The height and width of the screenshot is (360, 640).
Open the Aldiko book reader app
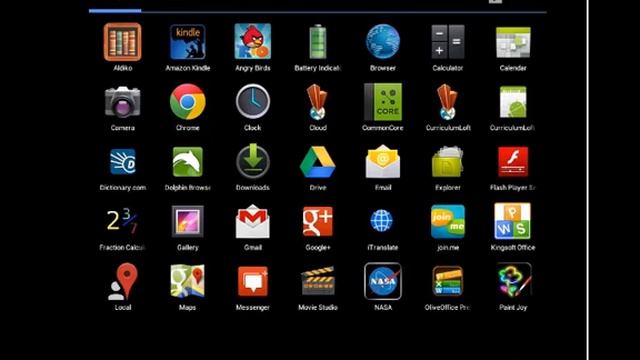coord(122,42)
